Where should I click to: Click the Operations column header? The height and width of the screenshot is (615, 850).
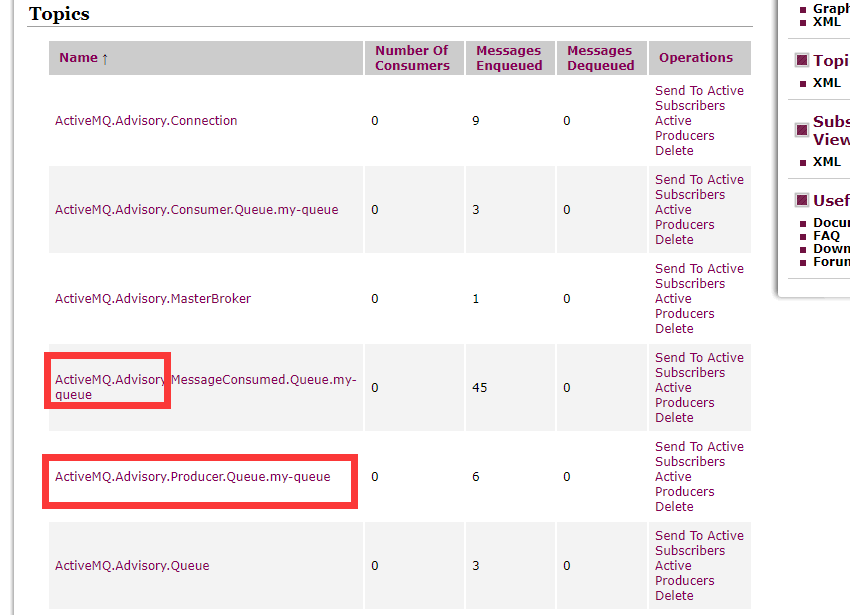pyautogui.click(x=696, y=57)
